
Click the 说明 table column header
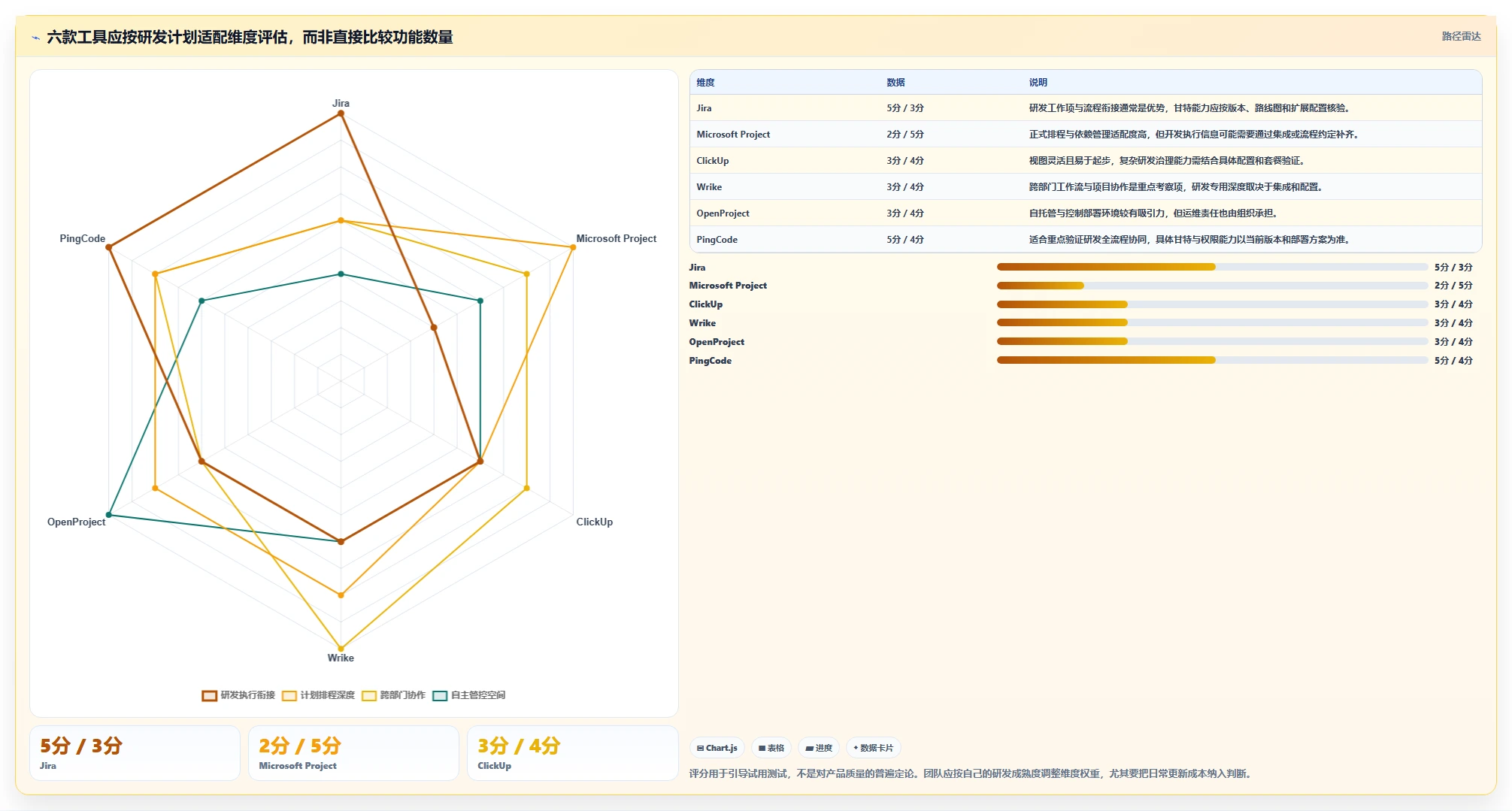pyautogui.click(x=1038, y=83)
